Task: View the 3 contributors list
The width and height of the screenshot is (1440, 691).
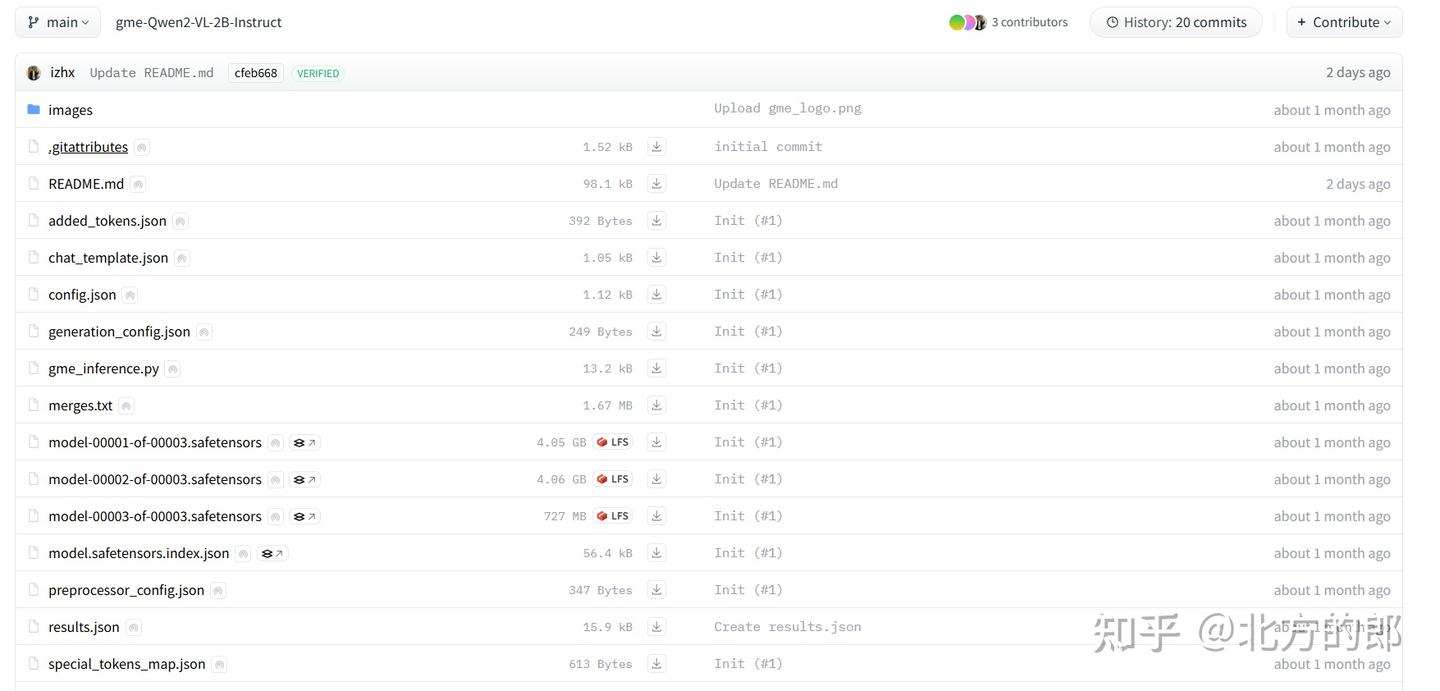Action: (1009, 22)
